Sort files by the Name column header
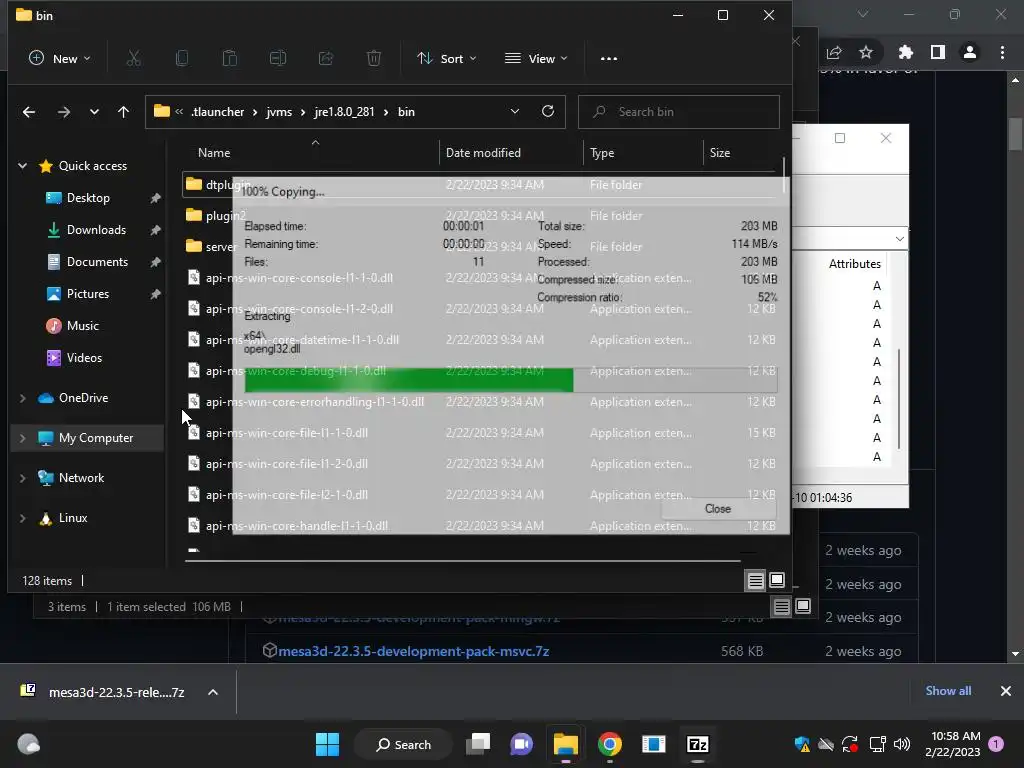This screenshot has height=768, width=1024. pos(214,153)
